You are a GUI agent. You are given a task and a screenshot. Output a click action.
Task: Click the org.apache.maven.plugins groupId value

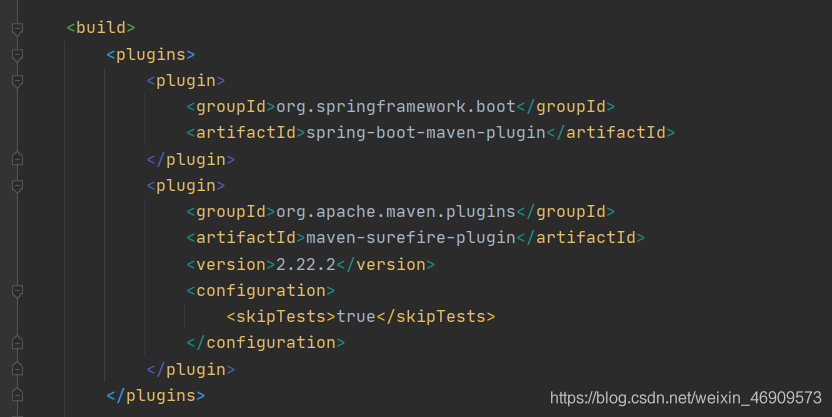coord(396,212)
